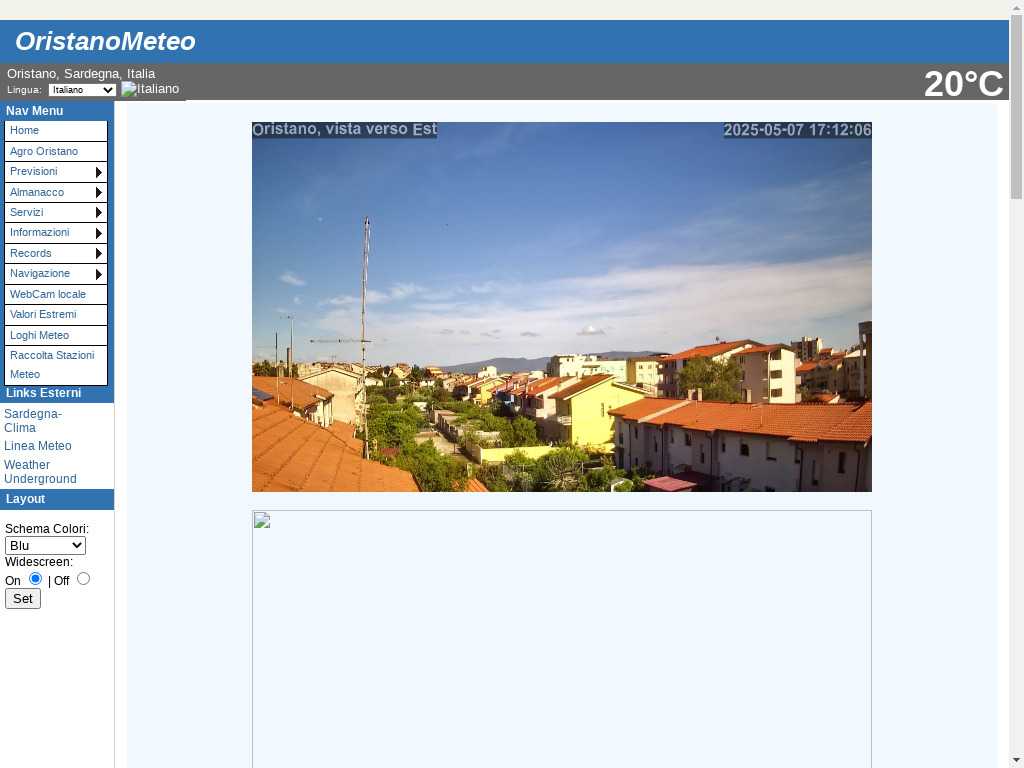Open the Home nav menu item
Image resolution: width=1024 pixels, height=768 pixels.
click(x=56, y=131)
